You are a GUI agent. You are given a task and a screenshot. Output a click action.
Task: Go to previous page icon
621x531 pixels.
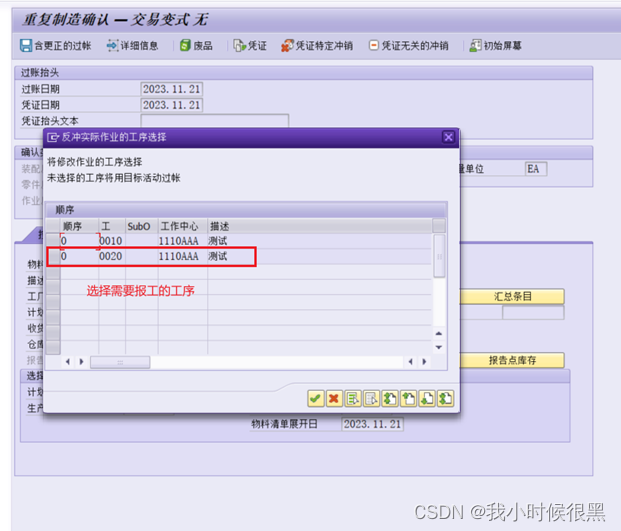point(408,398)
